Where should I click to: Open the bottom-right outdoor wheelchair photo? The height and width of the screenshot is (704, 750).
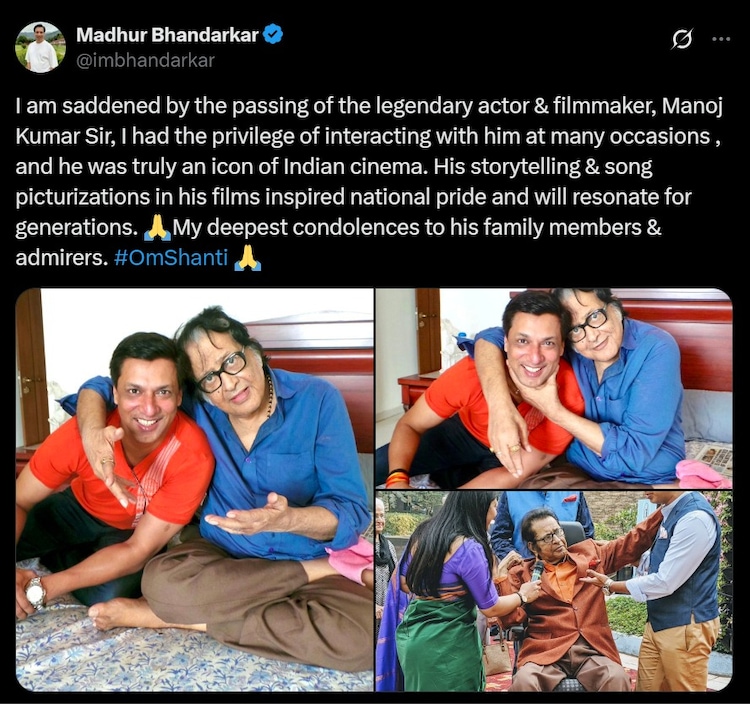click(x=554, y=591)
